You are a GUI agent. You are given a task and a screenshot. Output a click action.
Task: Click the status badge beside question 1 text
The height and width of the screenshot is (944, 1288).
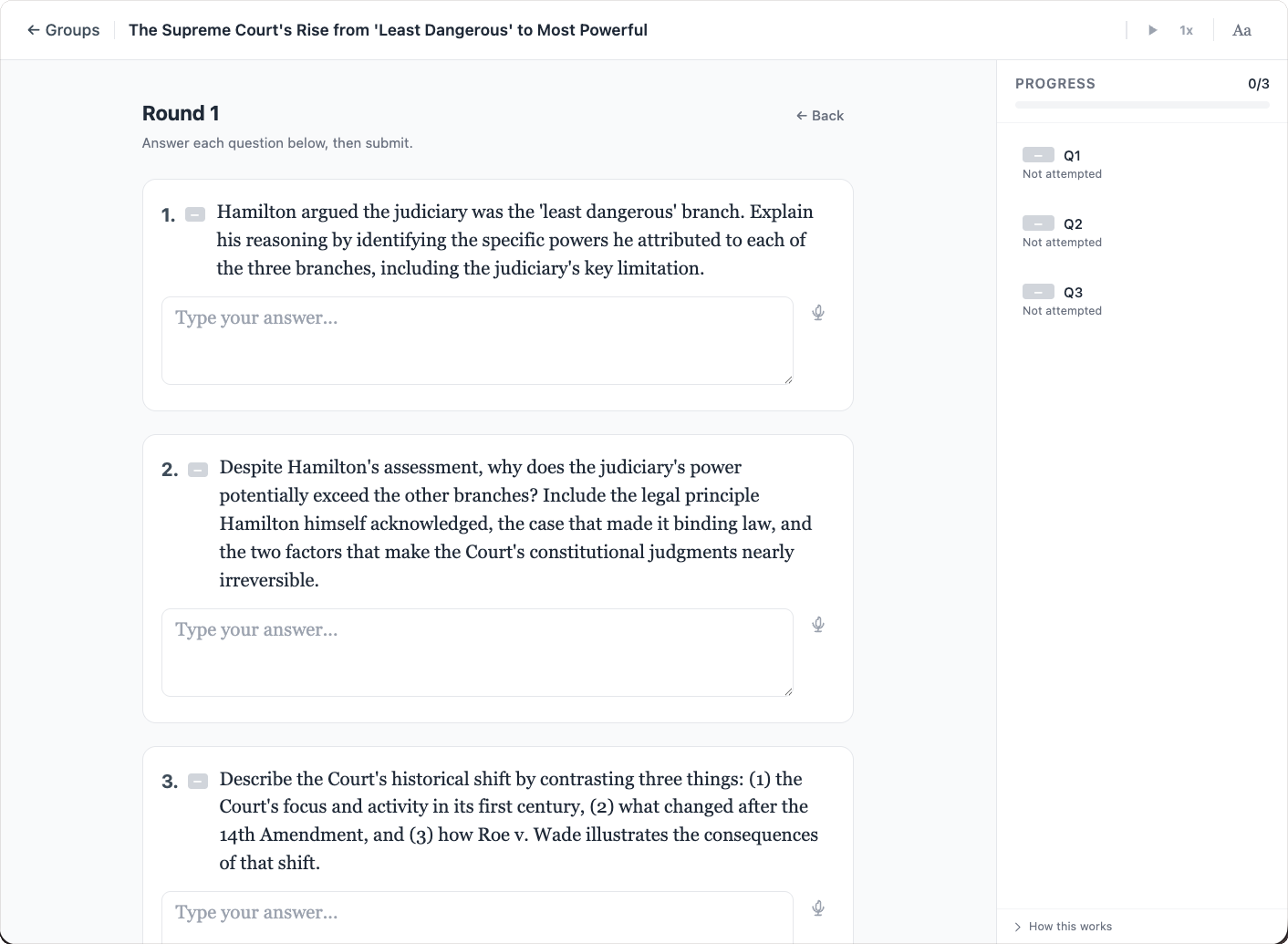[x=195, y=214]
